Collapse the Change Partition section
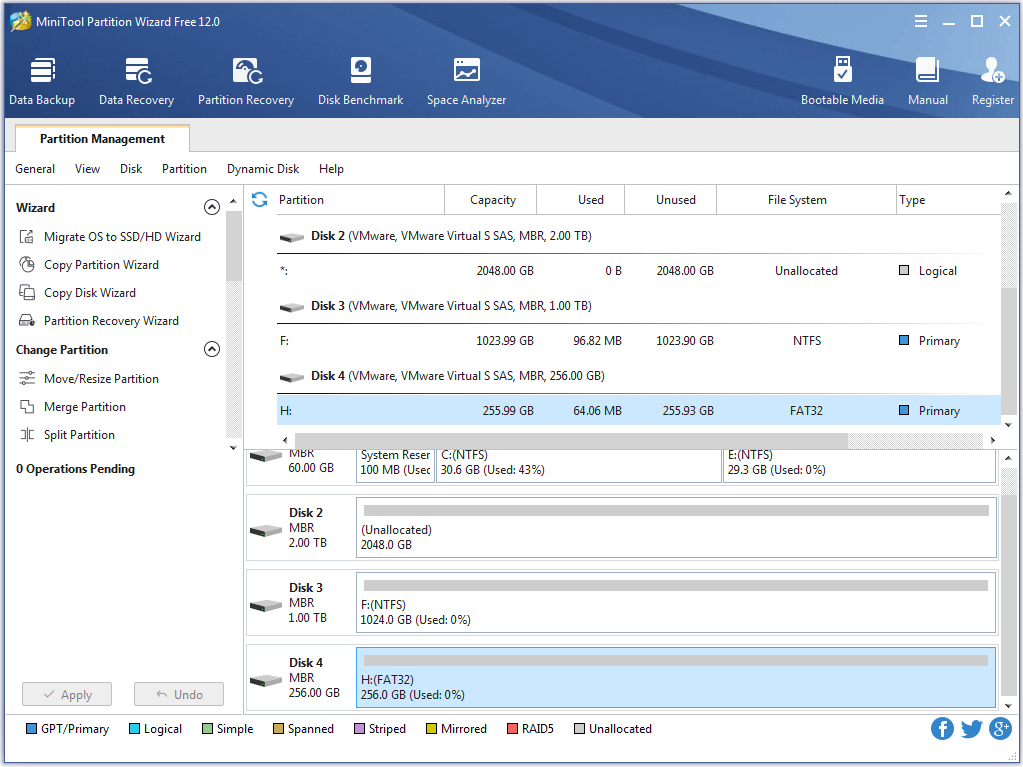Screen dimensions: 1023x767 (211, 350)
